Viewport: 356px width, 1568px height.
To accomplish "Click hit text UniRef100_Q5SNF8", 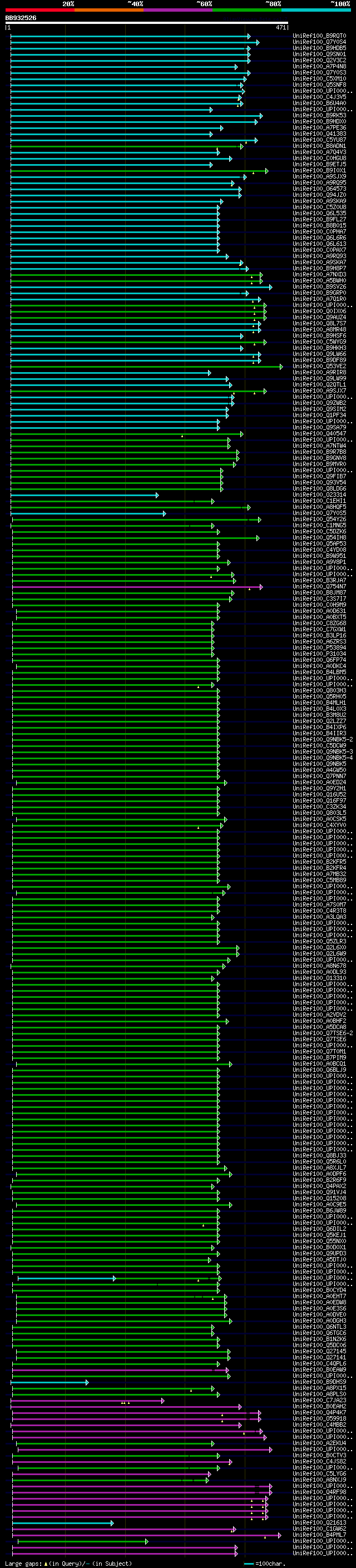I will tap(319, 85).
